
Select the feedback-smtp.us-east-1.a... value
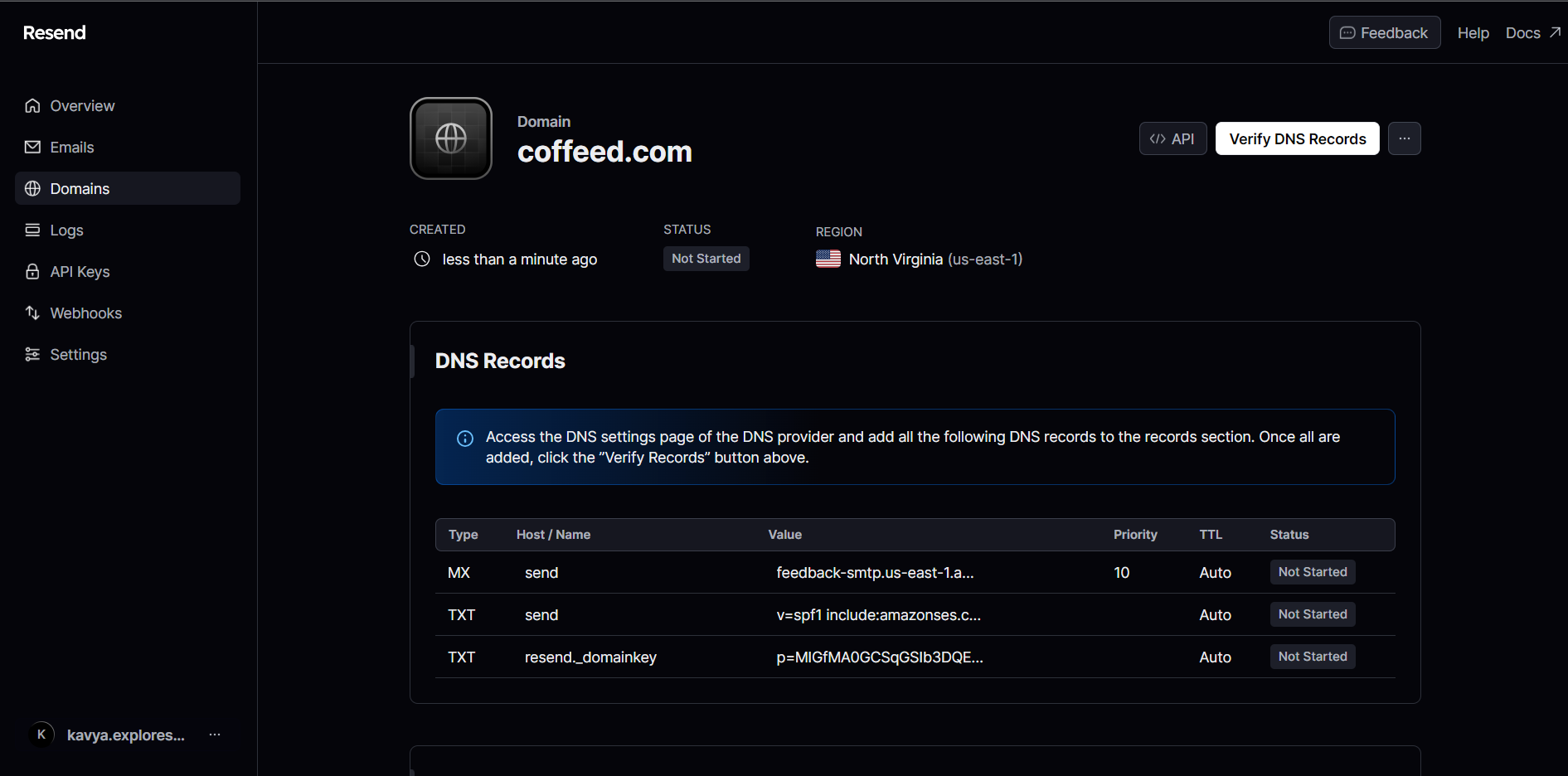click(875, 573)
